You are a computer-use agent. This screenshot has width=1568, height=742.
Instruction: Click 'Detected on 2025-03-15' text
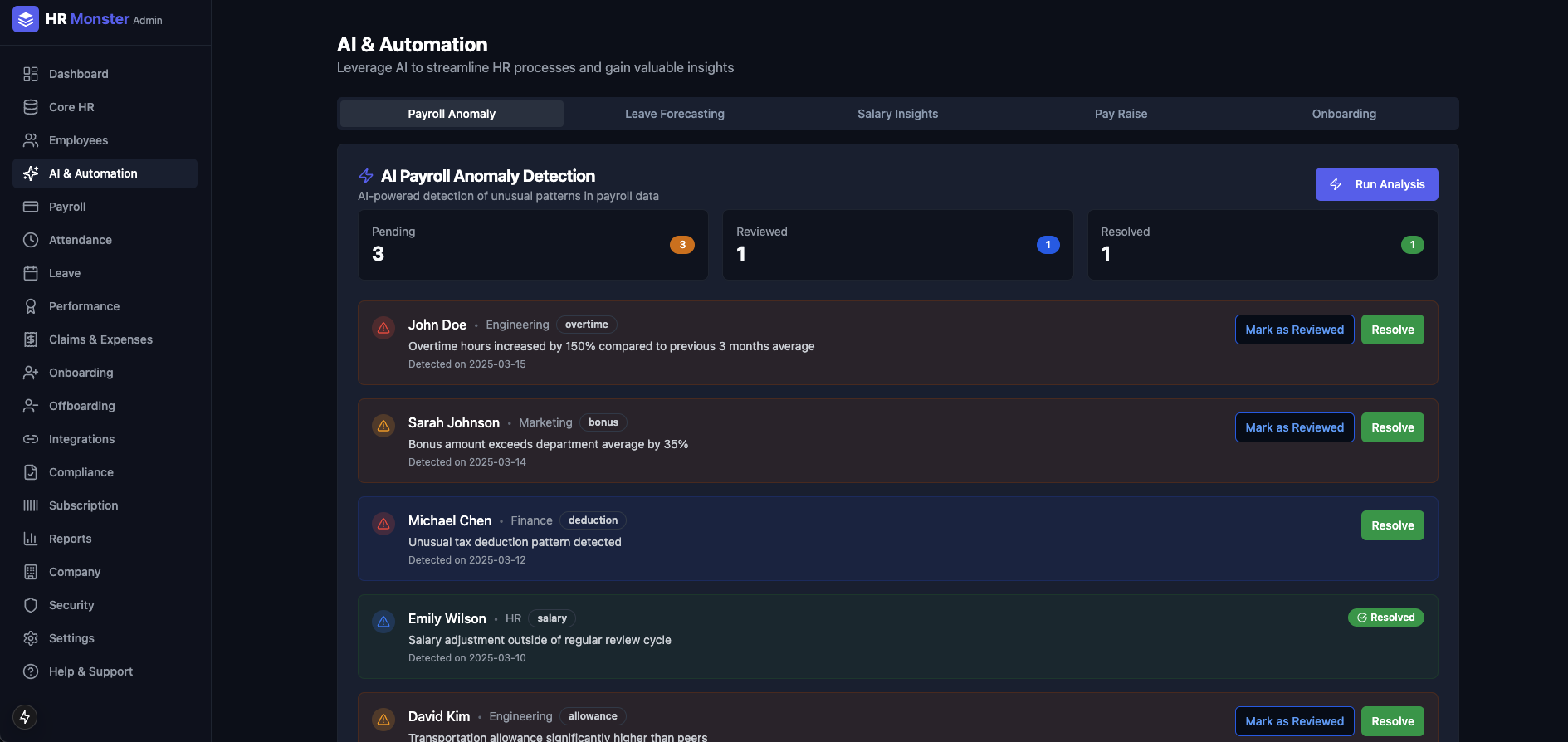[x=466, y=364]
